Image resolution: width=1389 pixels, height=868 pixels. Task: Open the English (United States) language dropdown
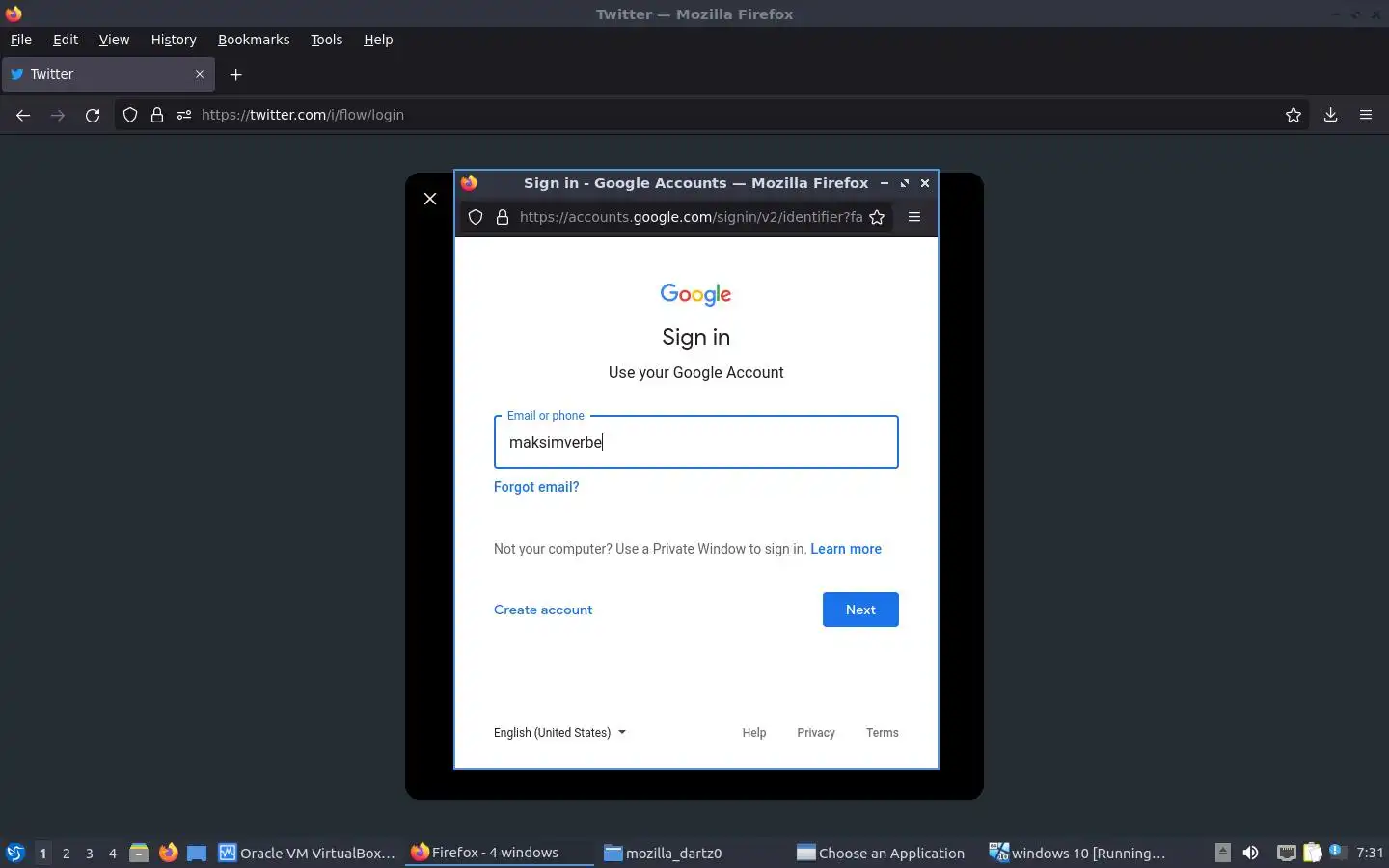tap(559, 733)
